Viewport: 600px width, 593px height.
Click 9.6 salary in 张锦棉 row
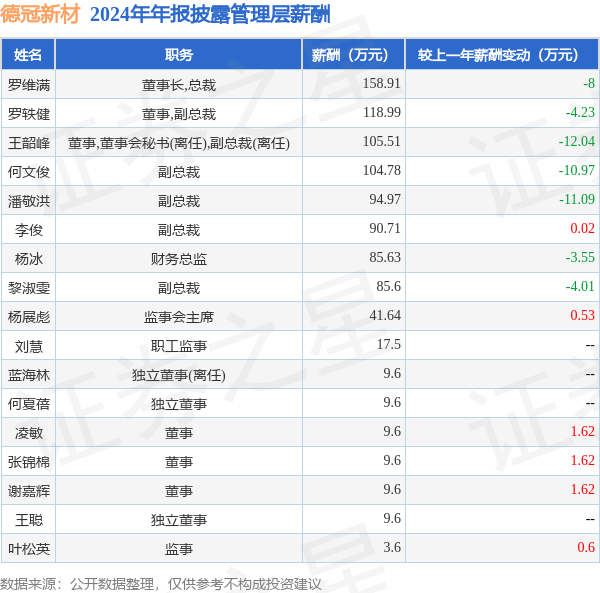coord(392,460)
